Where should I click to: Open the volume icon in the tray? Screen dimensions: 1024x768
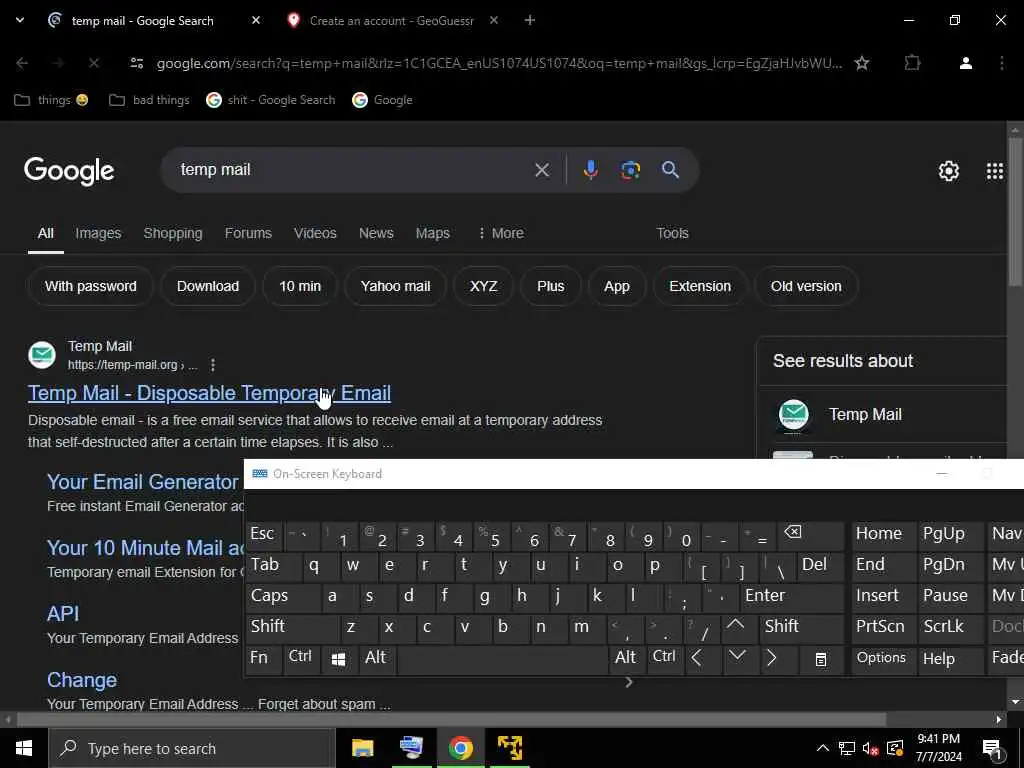pyautogui.click(x=870, y=748)
